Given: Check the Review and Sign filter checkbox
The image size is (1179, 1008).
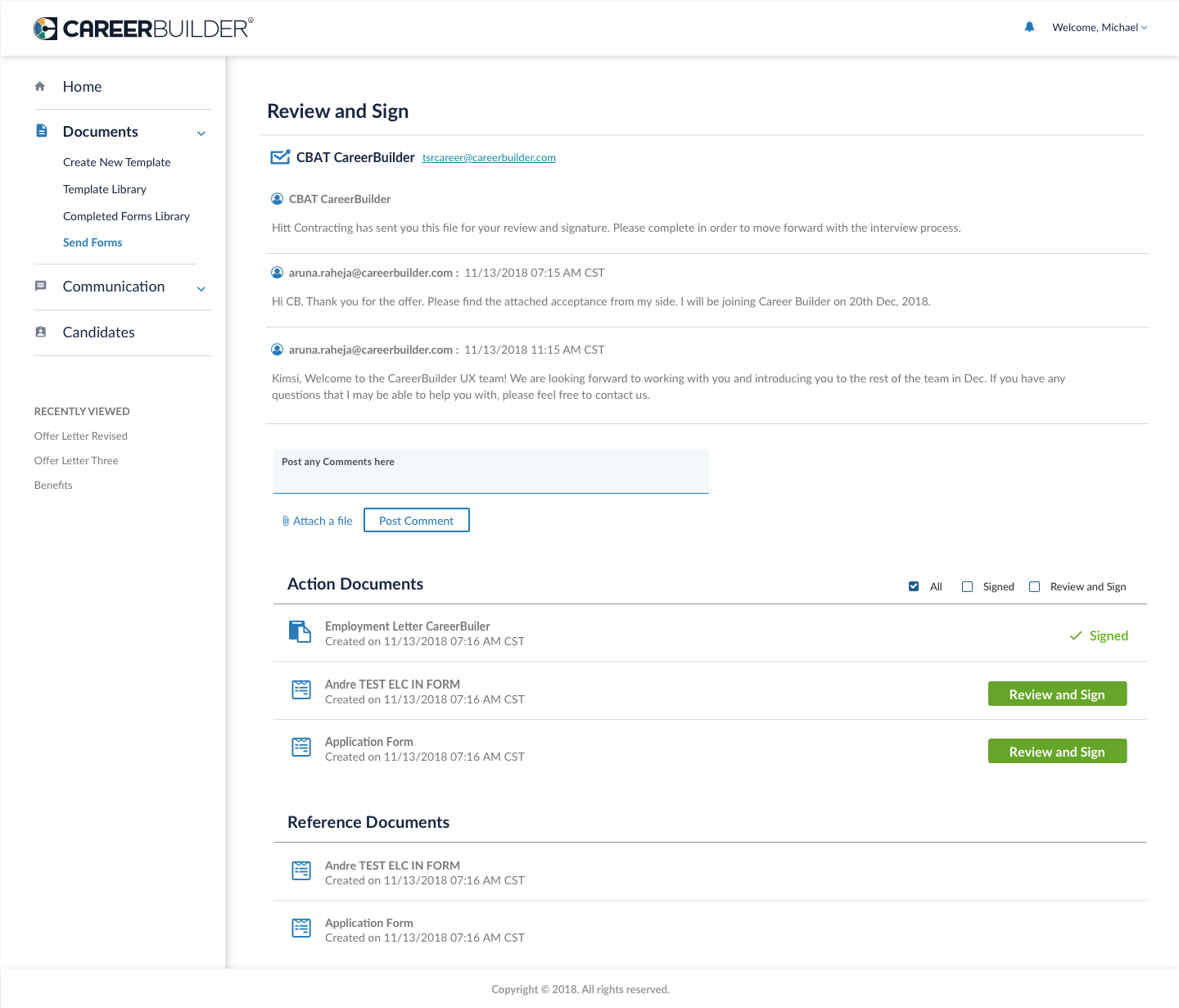Looking at the screenshot, I should (x=1034, y=586).
